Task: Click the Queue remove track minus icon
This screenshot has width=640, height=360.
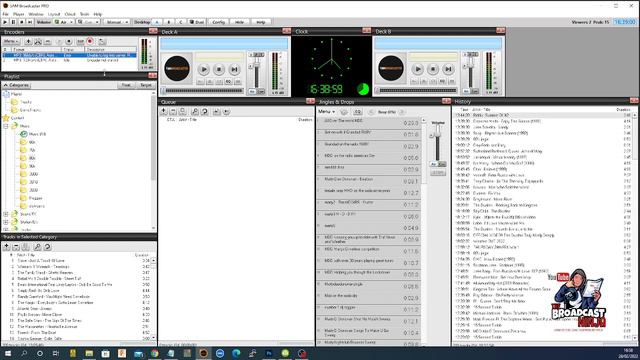Action: (173, 111)
